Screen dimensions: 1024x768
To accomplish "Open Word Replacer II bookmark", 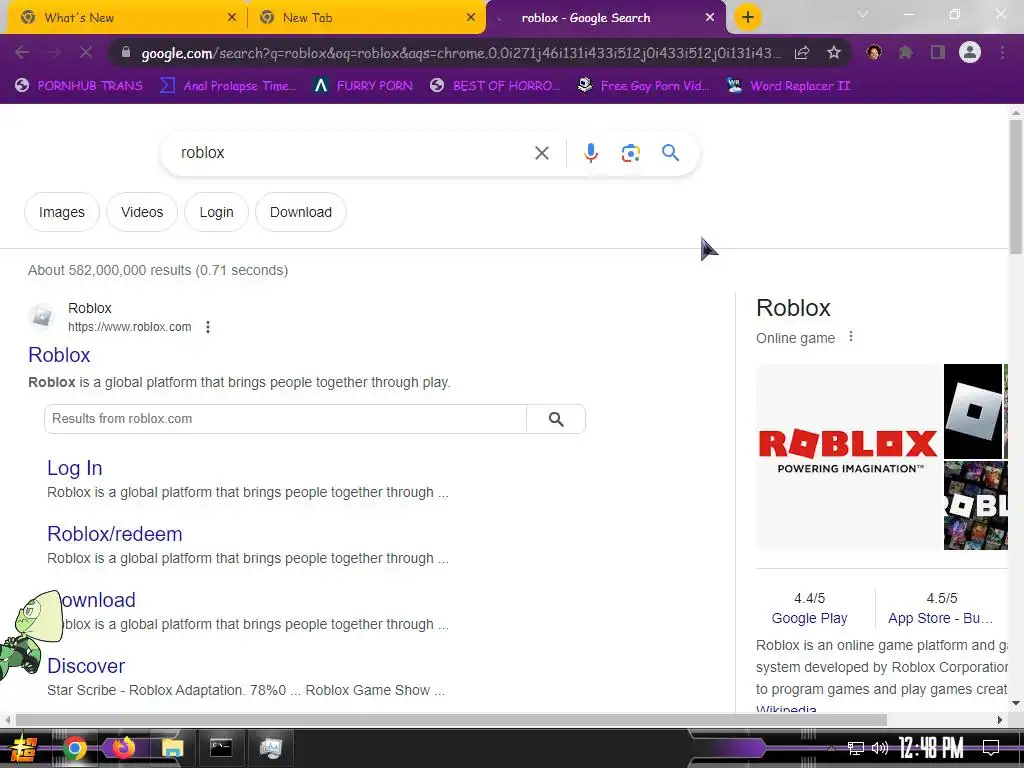I will 788,86.
